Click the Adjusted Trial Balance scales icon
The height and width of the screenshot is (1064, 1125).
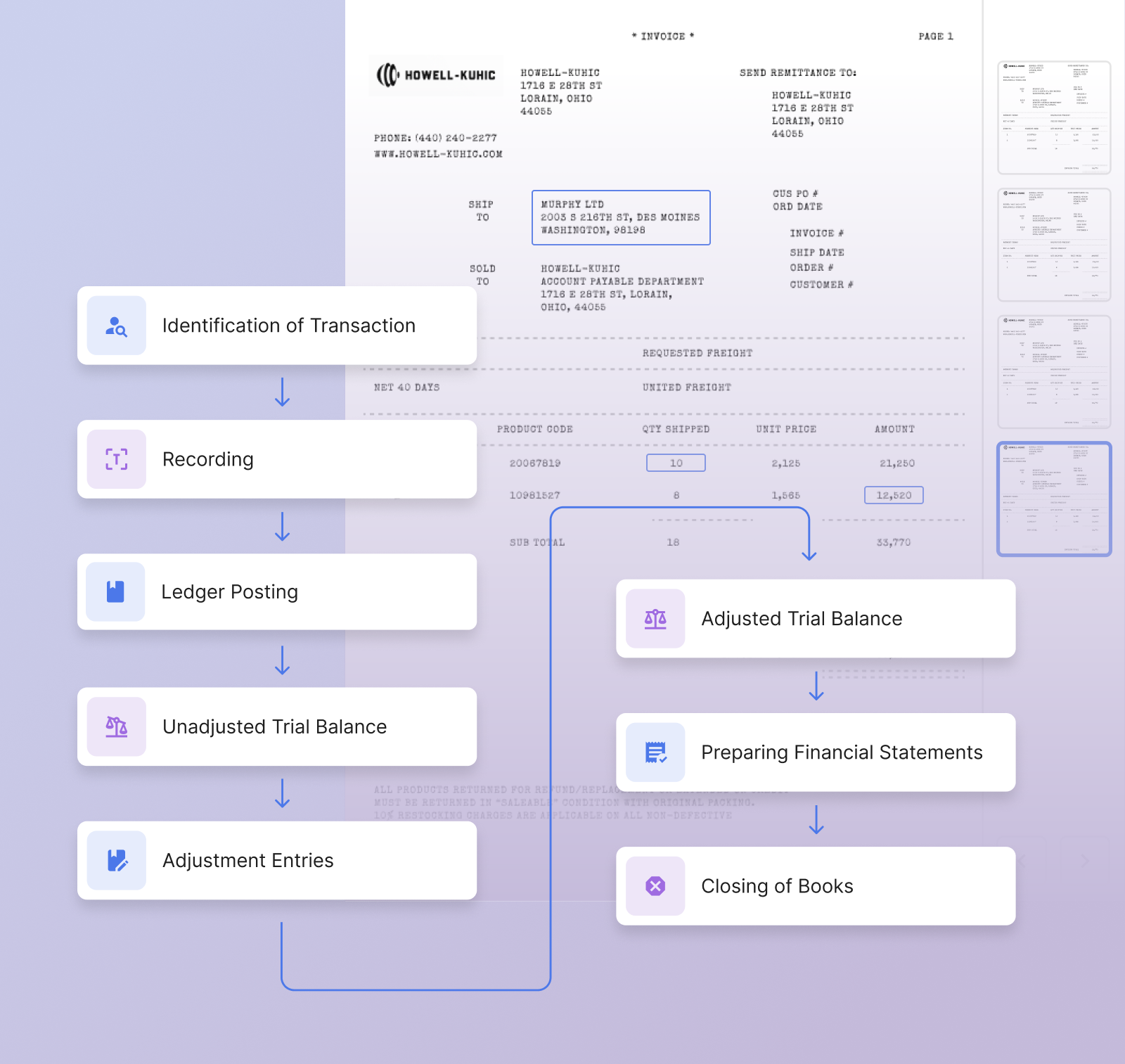click(655, 619)
